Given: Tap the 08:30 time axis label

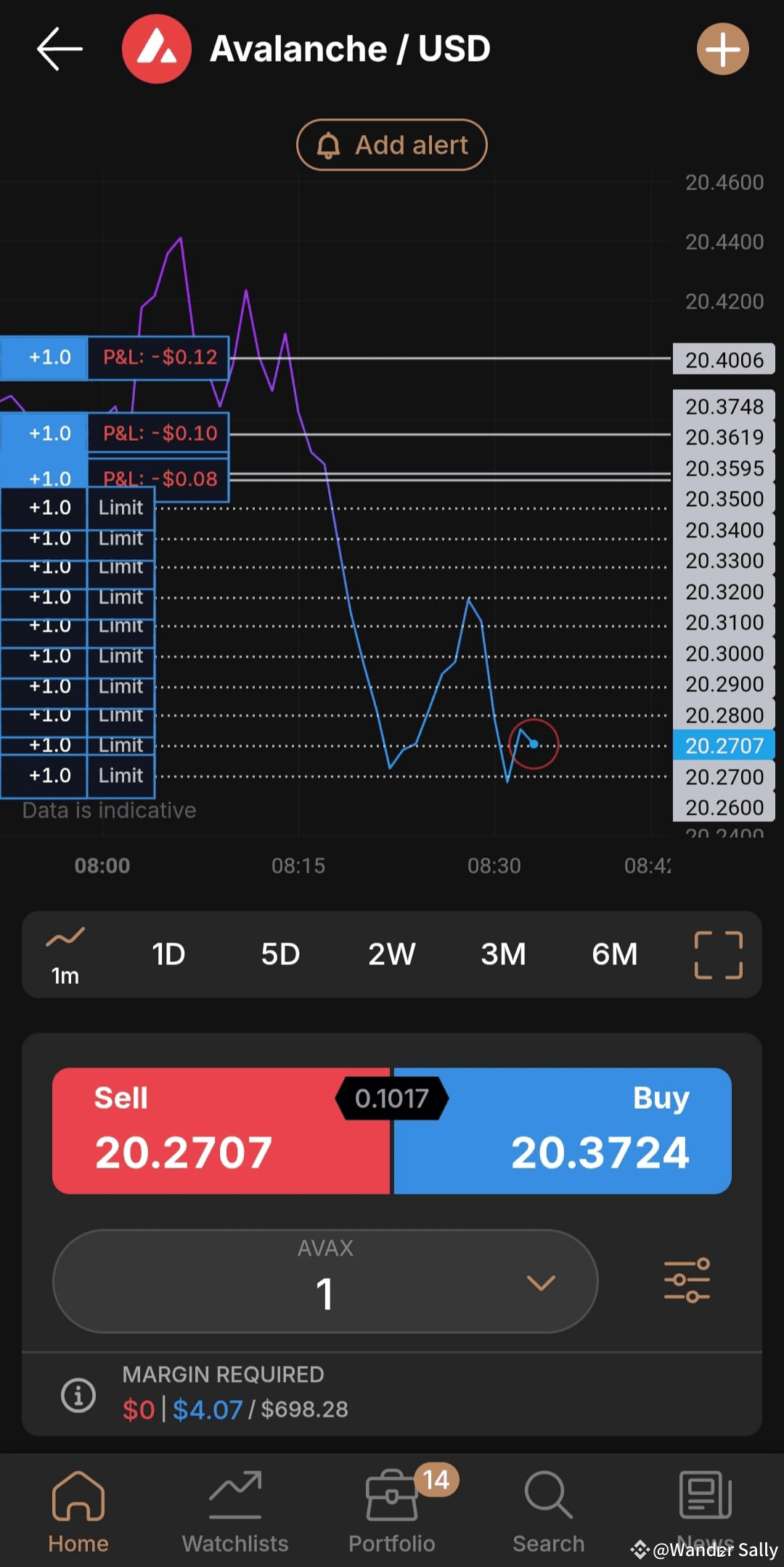Looking at the screenshot, I should 494,866.
